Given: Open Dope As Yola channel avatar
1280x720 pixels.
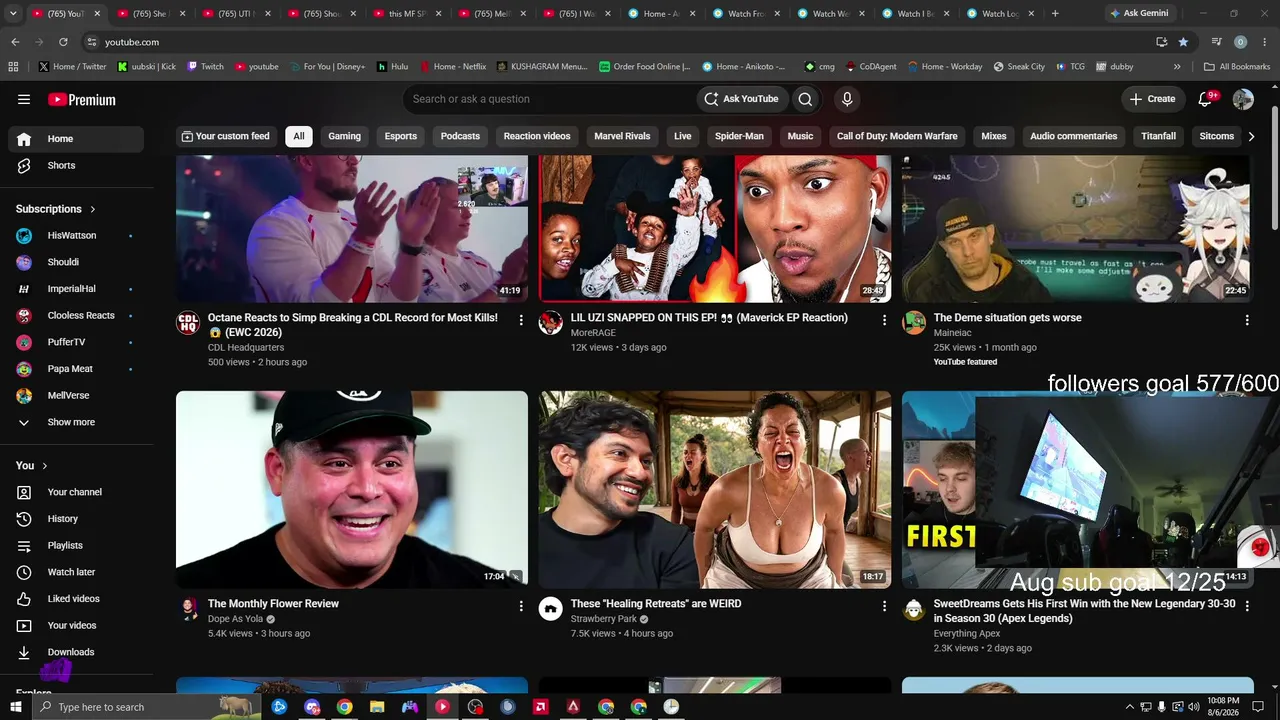Looking at the screenshot, I should click(x=188, y=608).
